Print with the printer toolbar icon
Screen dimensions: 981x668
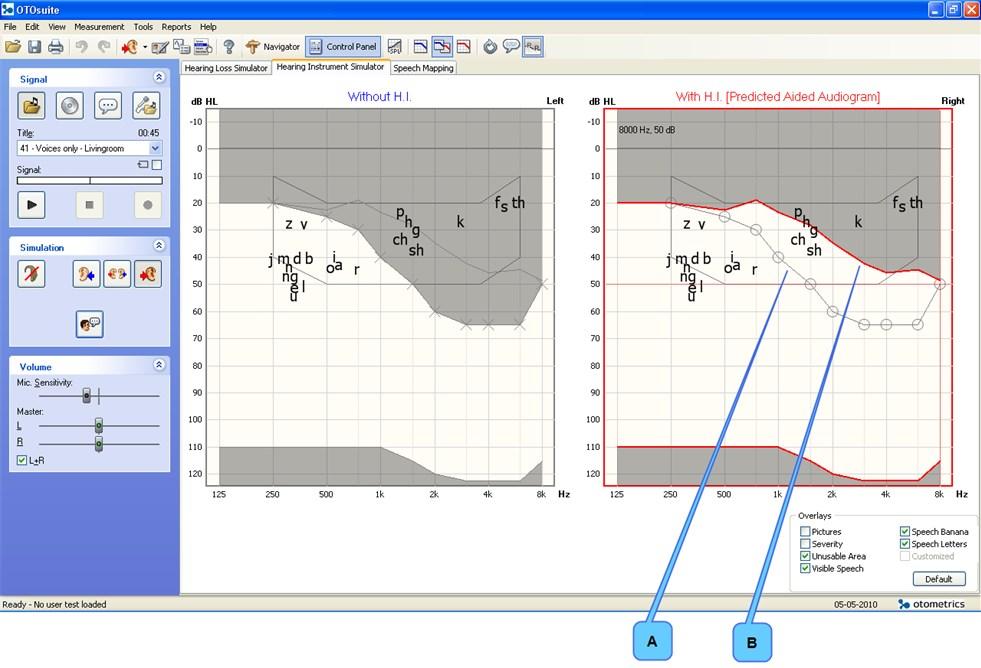56,46
